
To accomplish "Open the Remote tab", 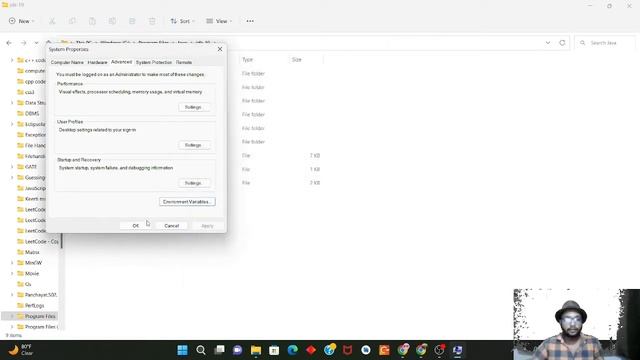I will tap(184, 62).
